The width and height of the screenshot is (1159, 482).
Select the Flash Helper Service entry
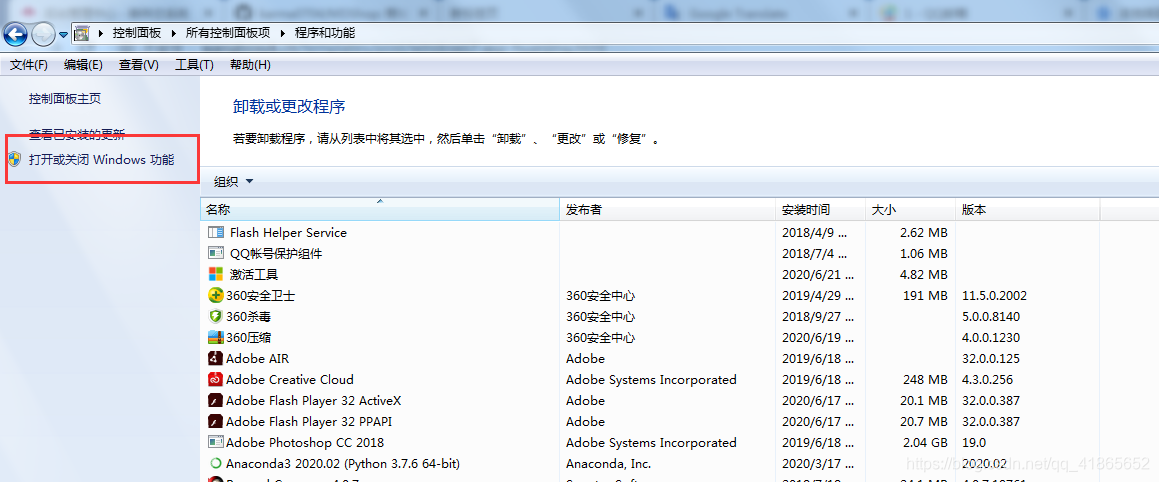(288, 233)
